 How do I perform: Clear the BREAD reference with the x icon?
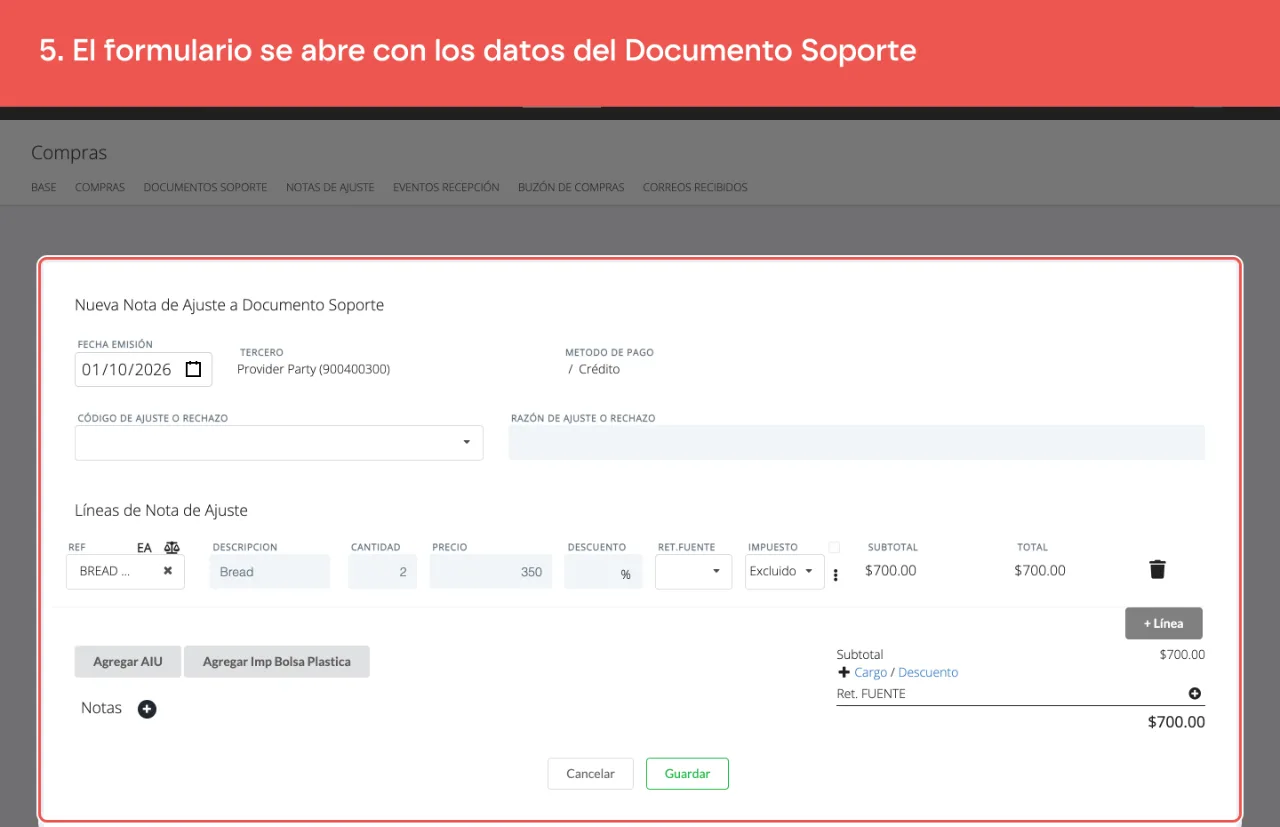[x=168, y=571]
